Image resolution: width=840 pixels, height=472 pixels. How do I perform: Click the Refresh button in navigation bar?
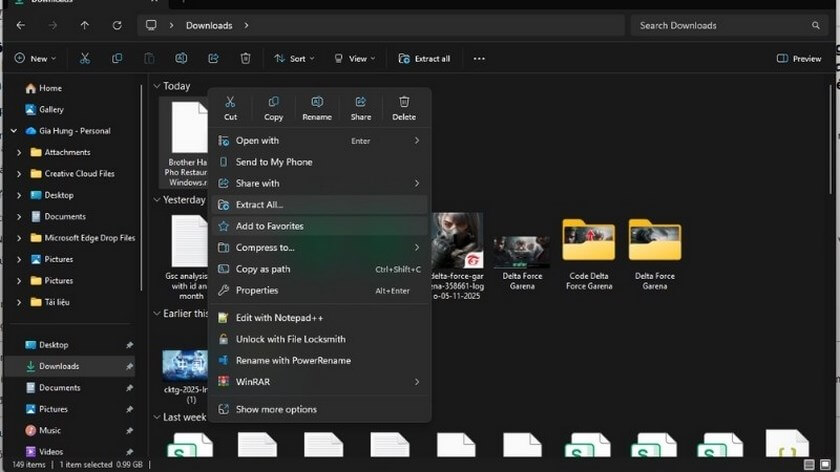(x=117, y=25)
